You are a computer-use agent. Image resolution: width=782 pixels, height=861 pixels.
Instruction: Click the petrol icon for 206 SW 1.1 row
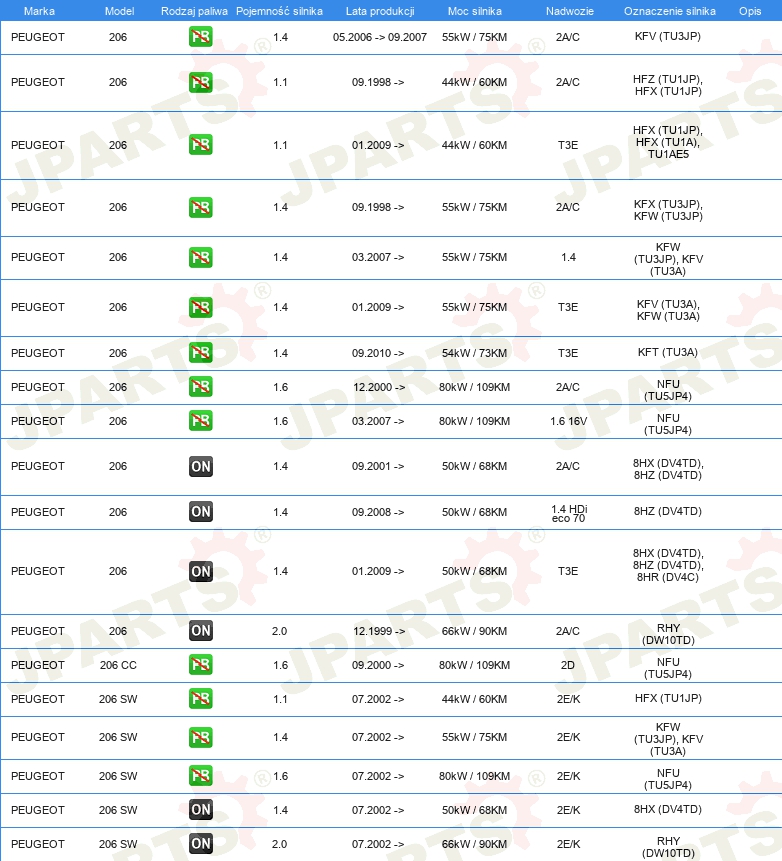(x=200, y=699)
